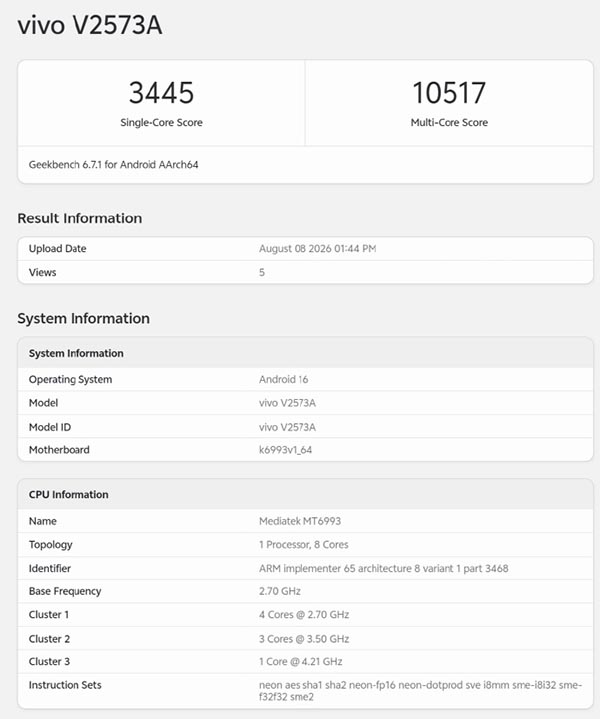
Task: Click the 'Multi-Core Score' label
Action: [449, 122]
